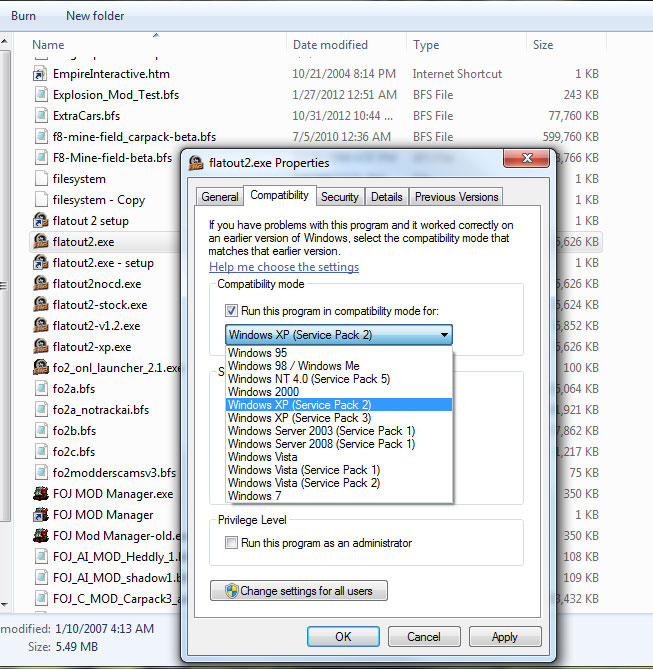
Task: Click the flatout2-xp.exe icon
Action: [41, 346]
